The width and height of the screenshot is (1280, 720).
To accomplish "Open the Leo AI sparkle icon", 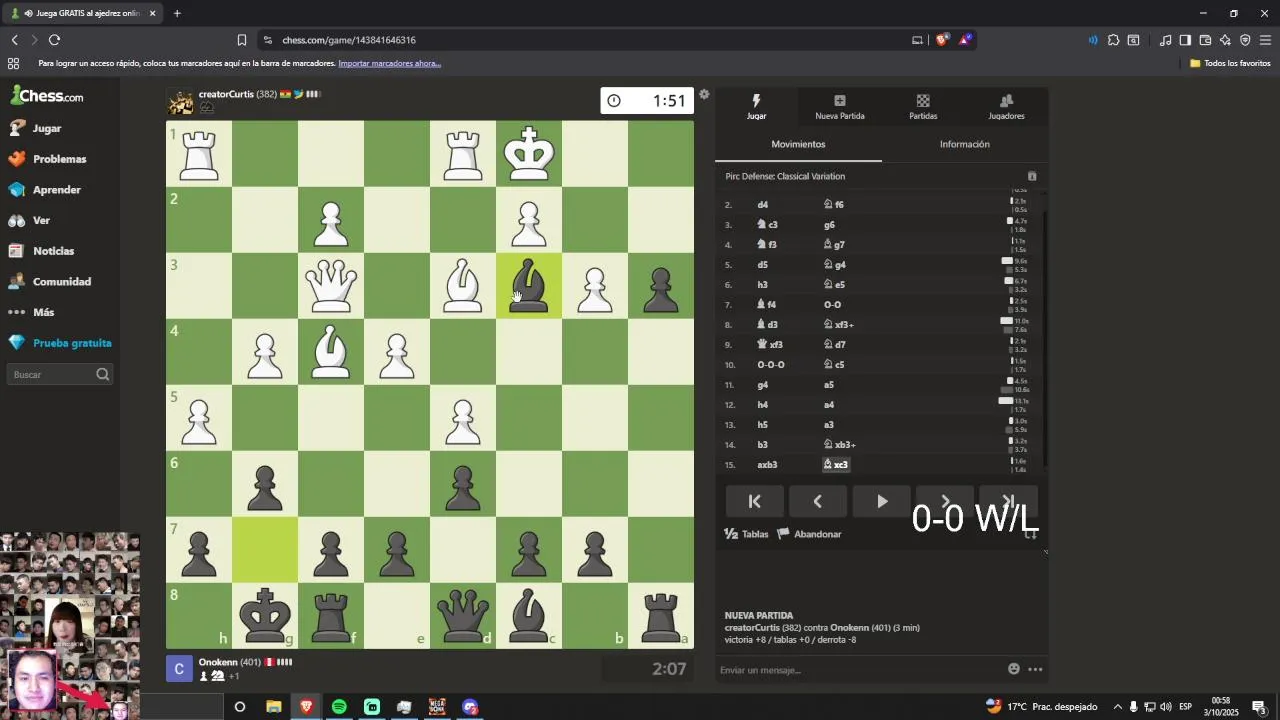I will point(1225,40).
